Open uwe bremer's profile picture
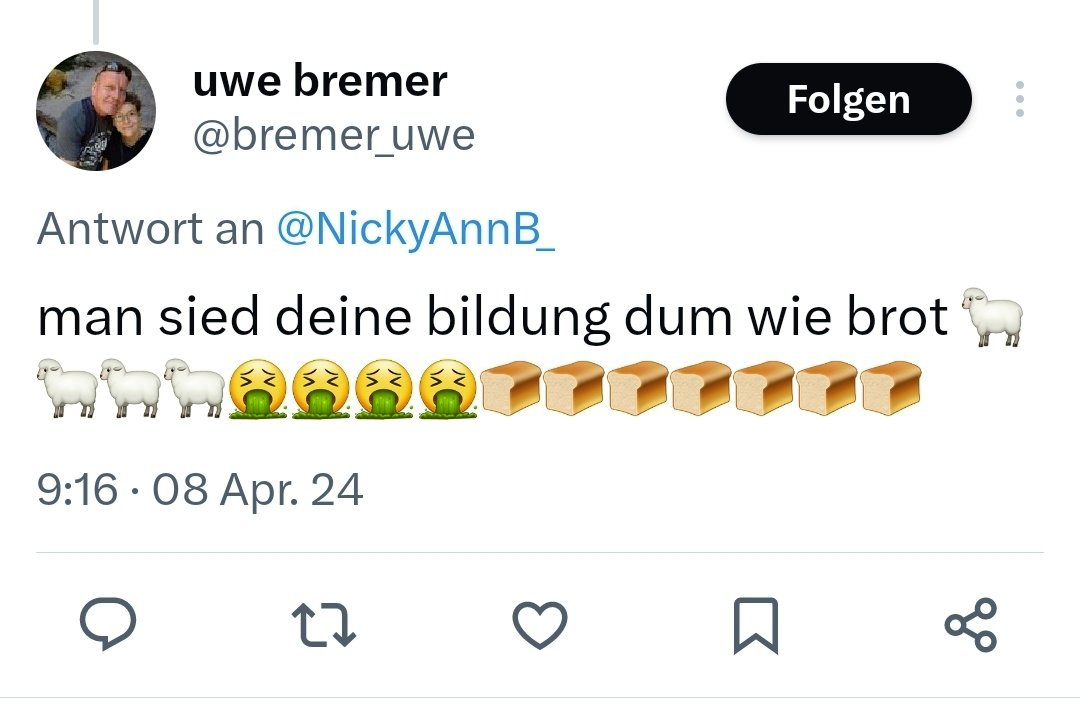This screenshot has width=1080, height=703. (96, 111)
